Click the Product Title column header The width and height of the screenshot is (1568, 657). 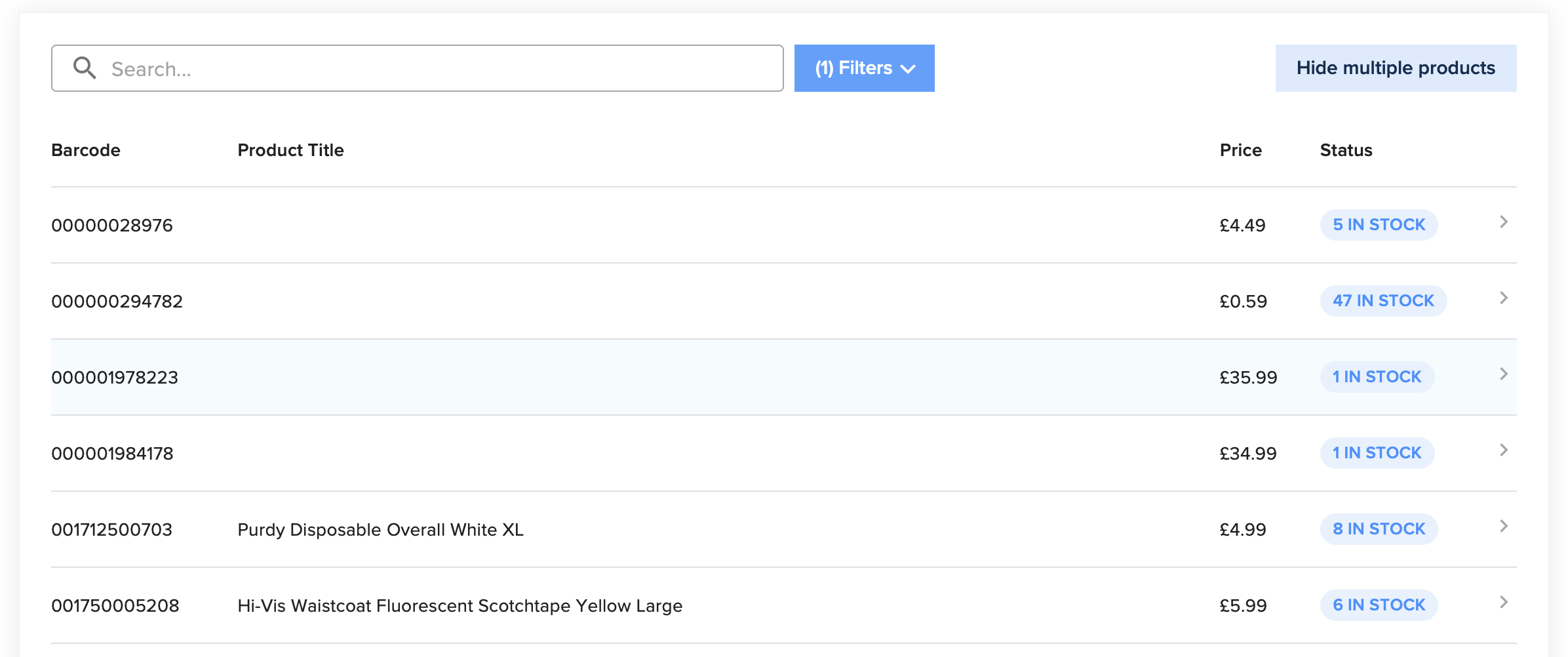tap(290, 150)
